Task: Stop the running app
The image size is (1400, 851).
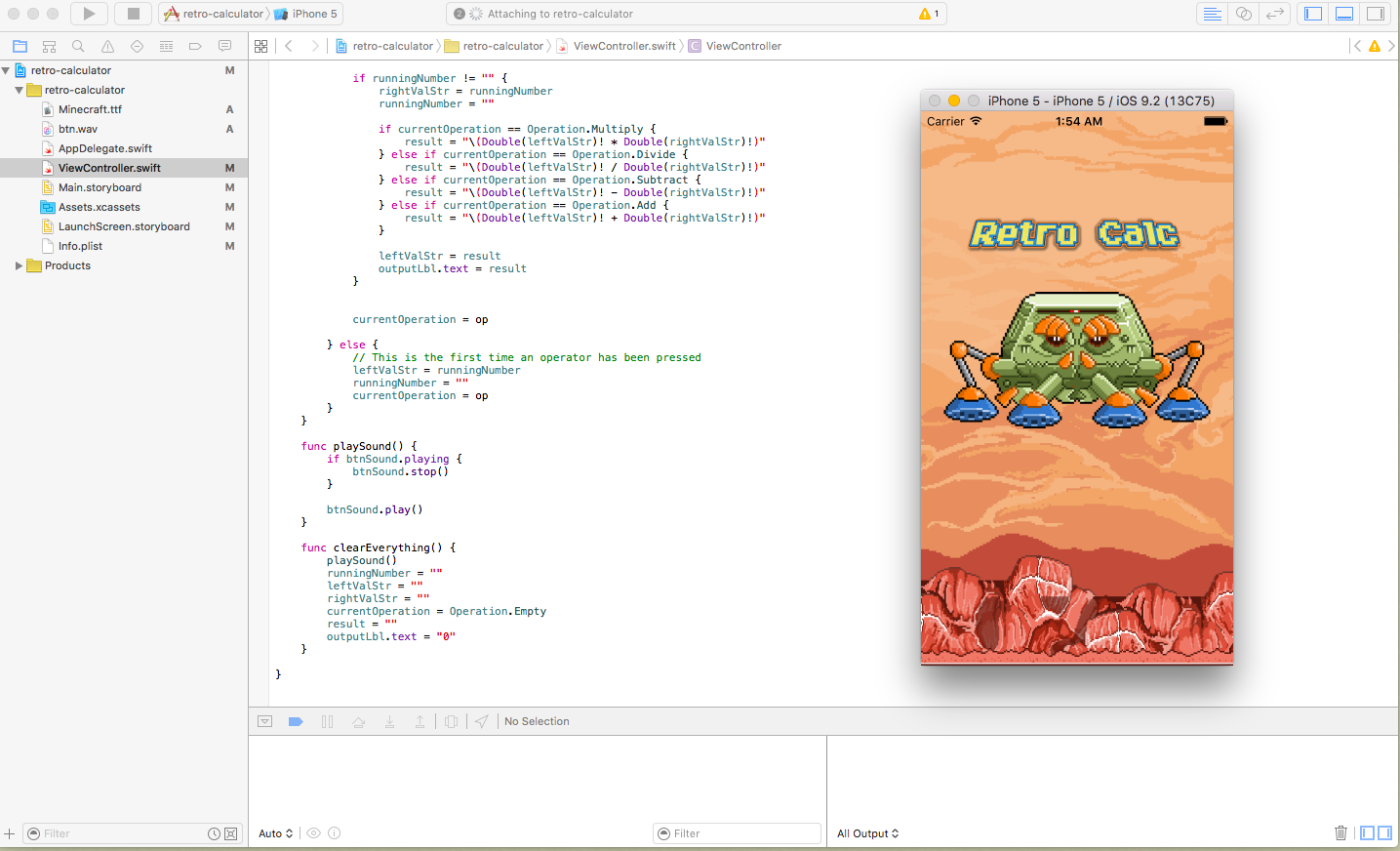Action: click(134, 14)
